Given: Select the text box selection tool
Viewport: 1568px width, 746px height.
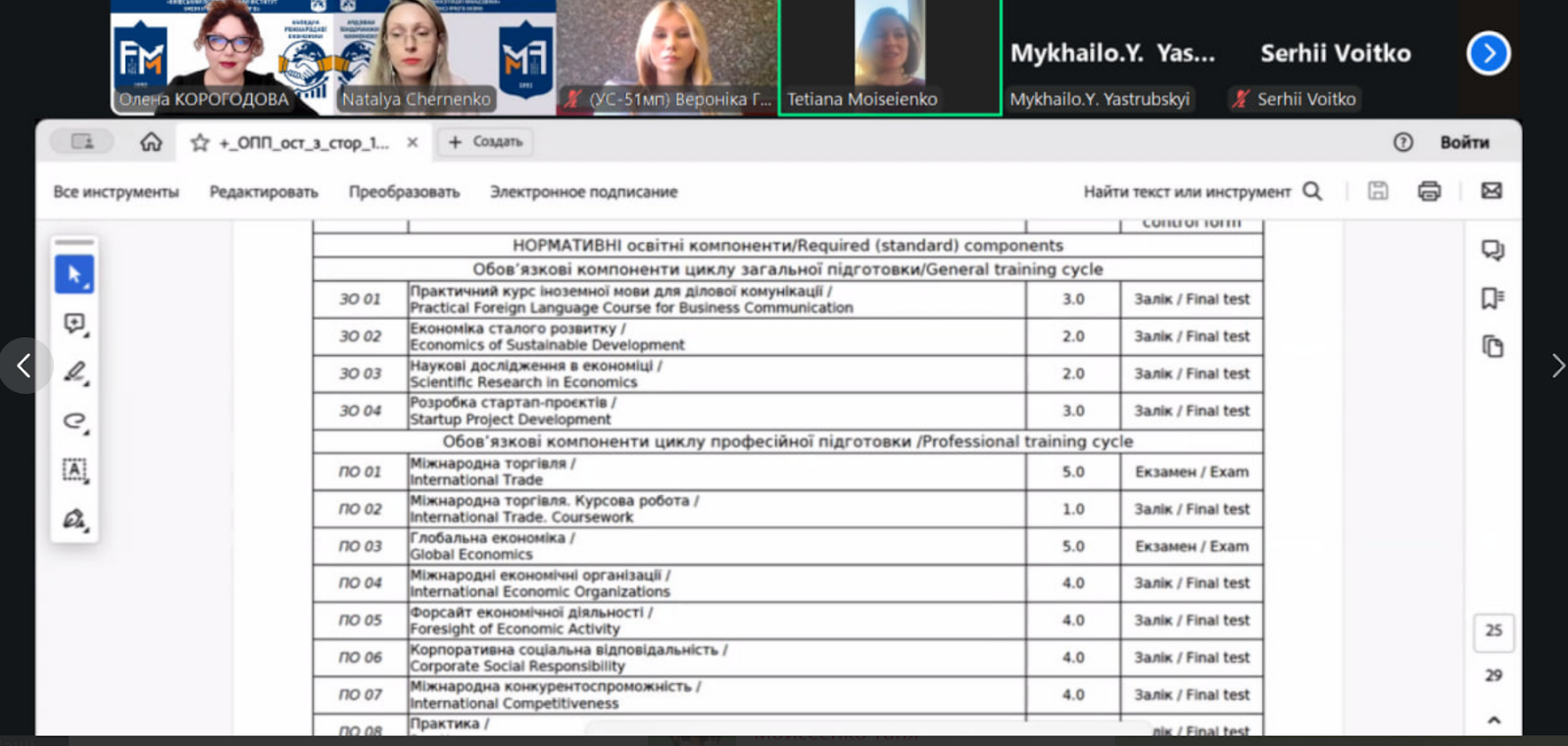Looking at the screenshot, I should tap(74, 470).
